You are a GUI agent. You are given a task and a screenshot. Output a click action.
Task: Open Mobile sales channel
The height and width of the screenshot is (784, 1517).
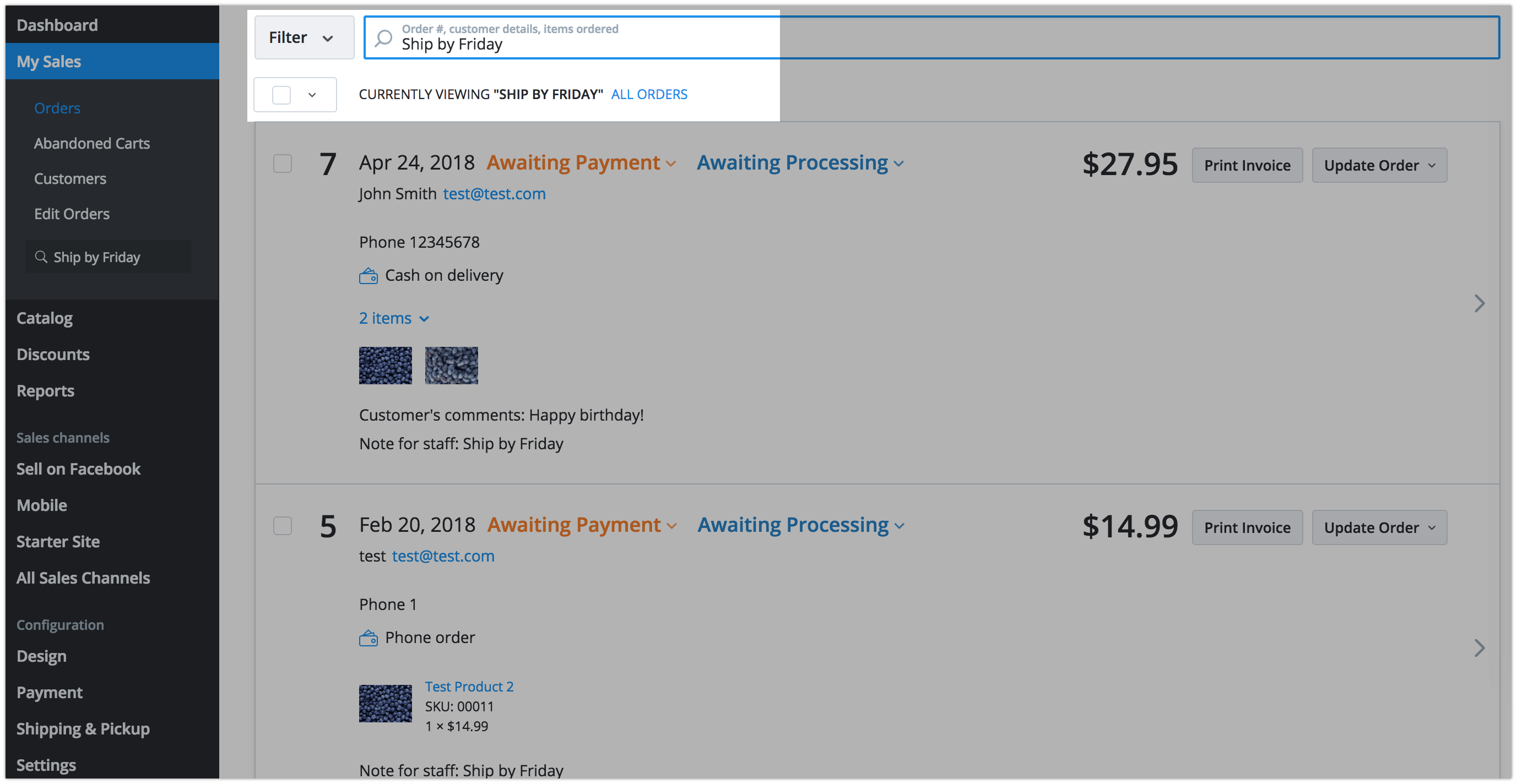(42, 505)
